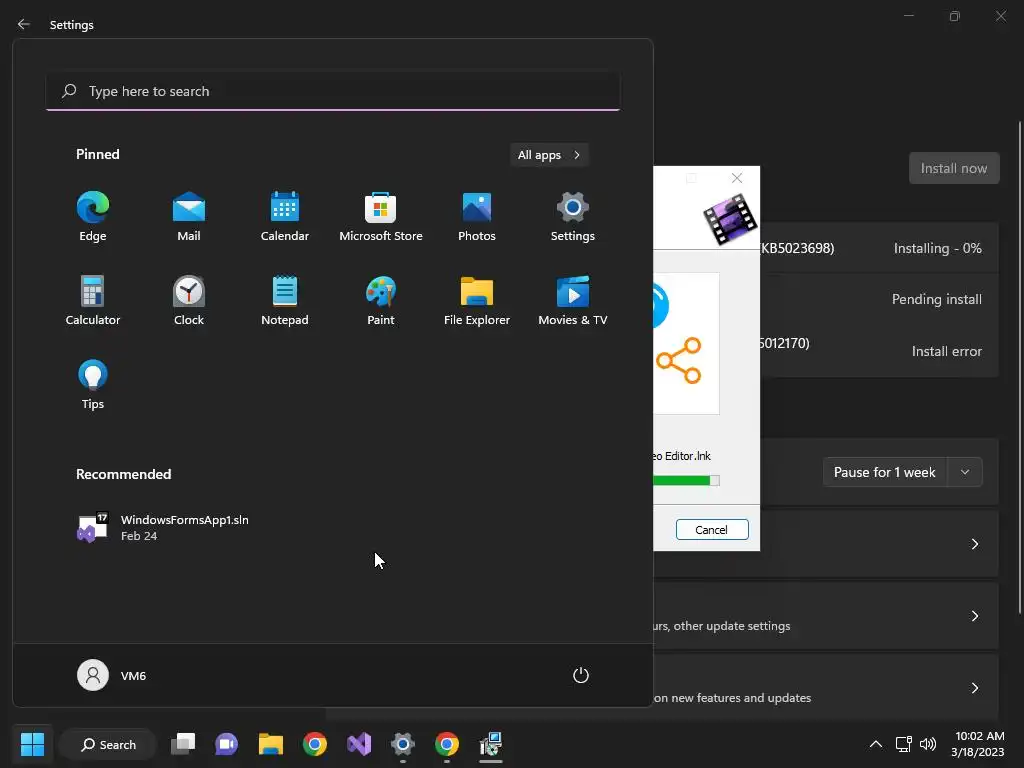Open volume control in system tray
Screen dimensions: 1024x768
pyautogui.click(x=927, y=744)
